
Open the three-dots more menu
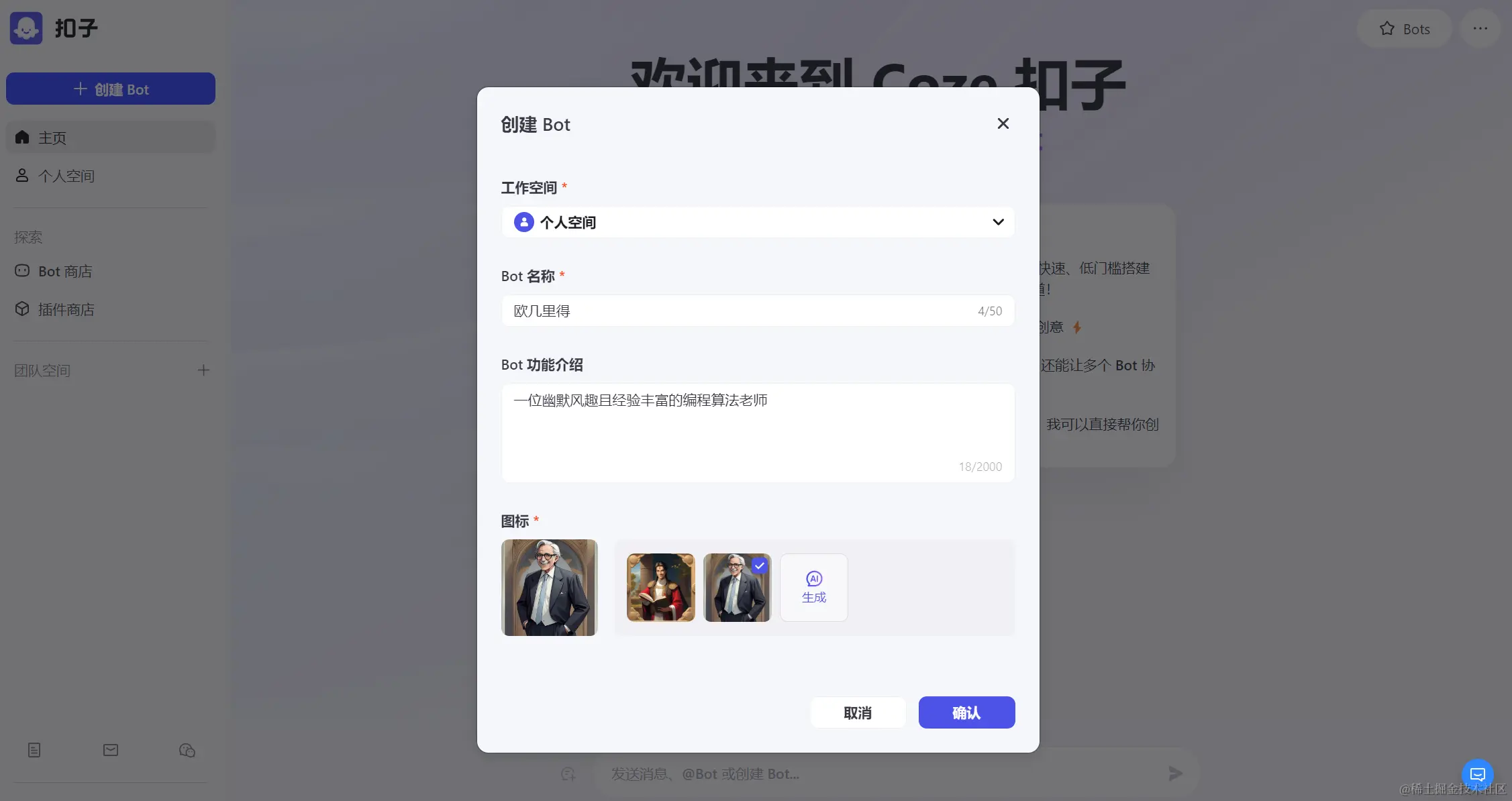pyautogui.click(x=1480, y=29)
